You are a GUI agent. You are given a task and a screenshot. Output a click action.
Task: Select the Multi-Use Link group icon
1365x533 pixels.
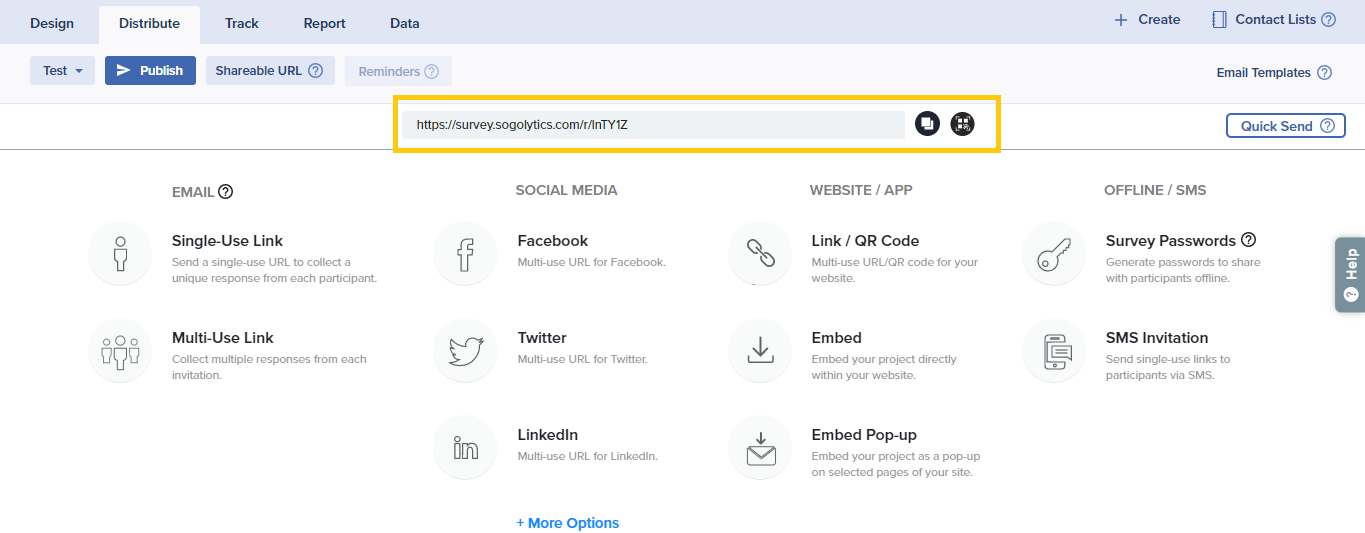point(120,351)
